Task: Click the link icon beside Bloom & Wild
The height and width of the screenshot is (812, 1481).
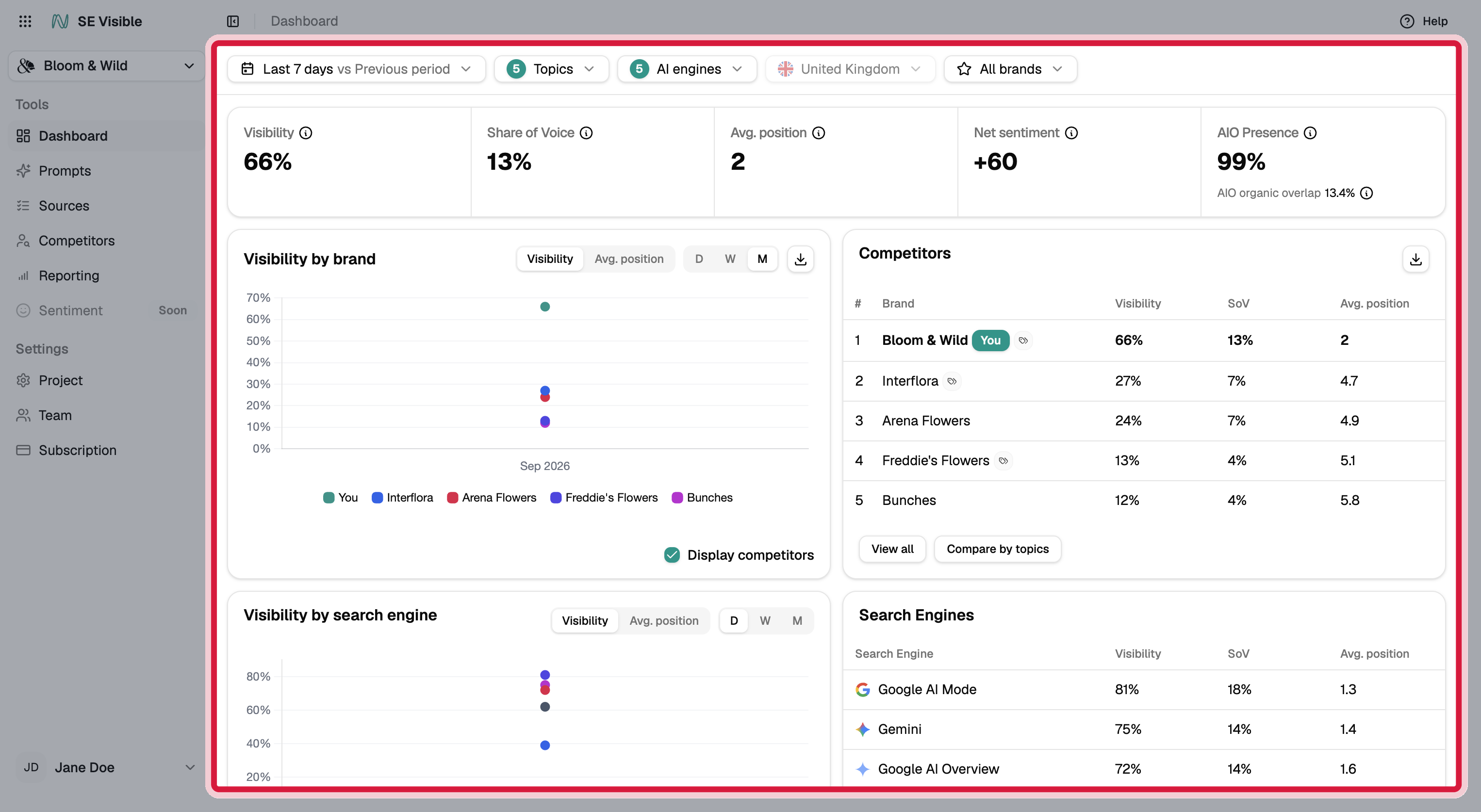Action: tap(1023, 340)
